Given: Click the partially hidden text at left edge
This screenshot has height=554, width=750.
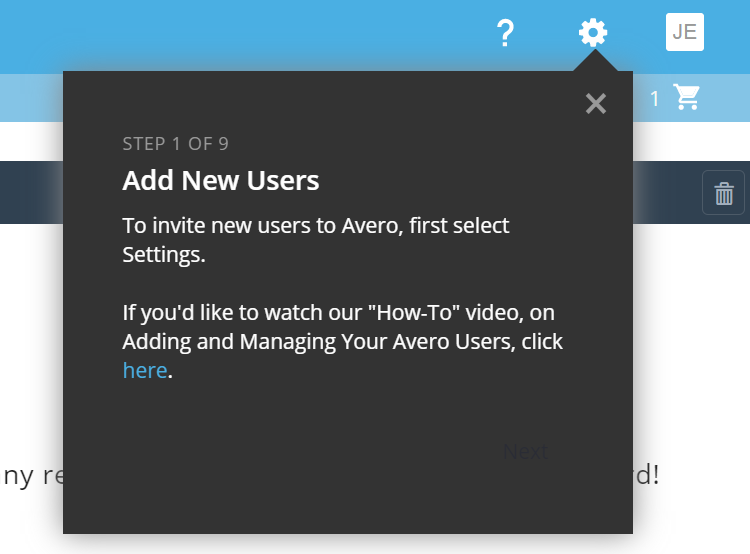Looking at the screenshot, I should (32, 476).
